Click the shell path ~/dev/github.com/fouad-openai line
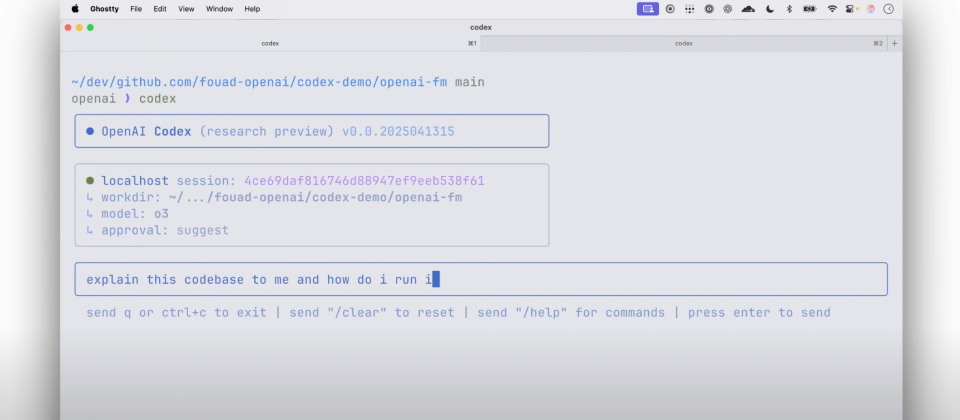 click(x=259, y=82)
